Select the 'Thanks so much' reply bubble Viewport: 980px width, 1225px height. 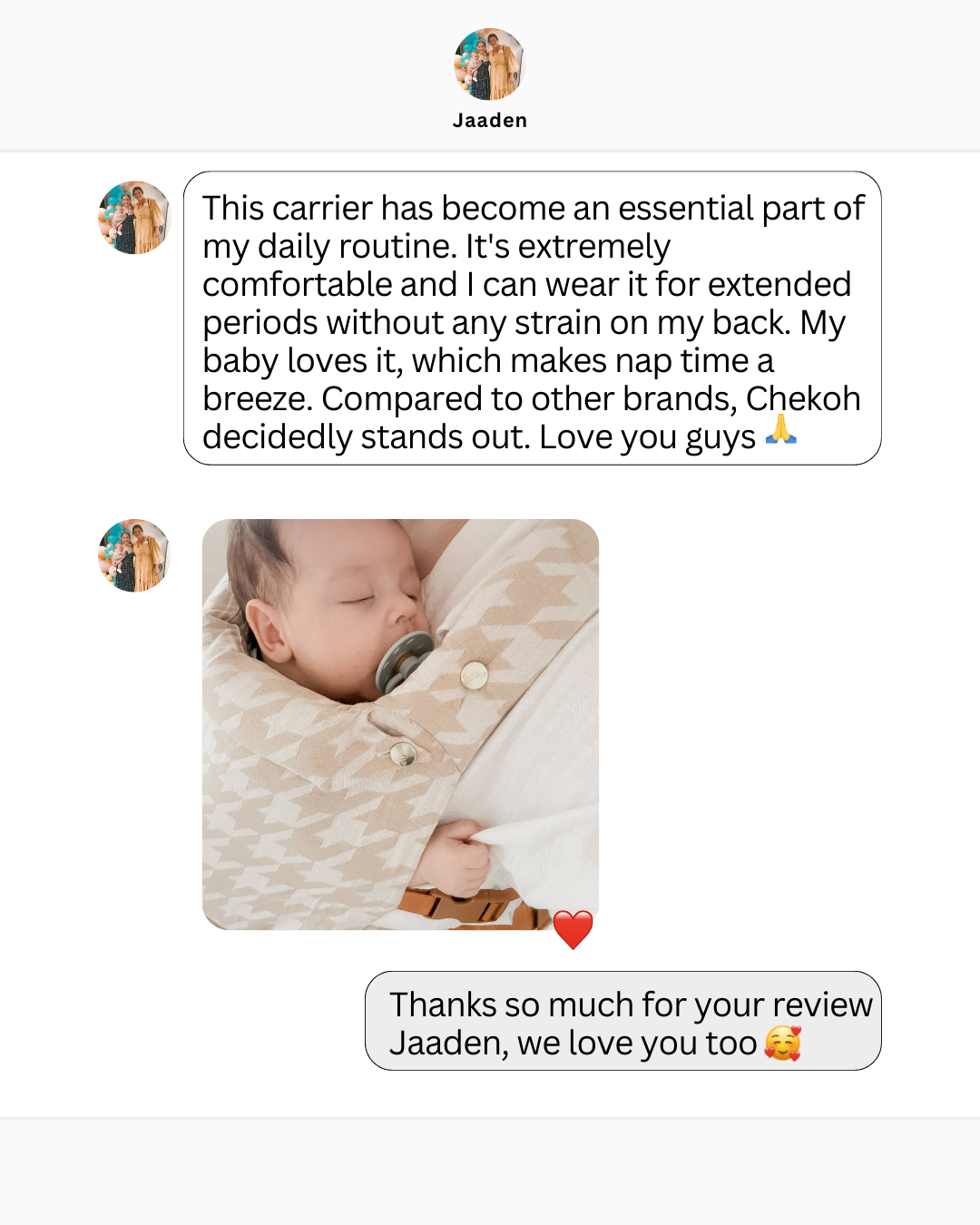pyautogui.click(x=623, y=1021)
